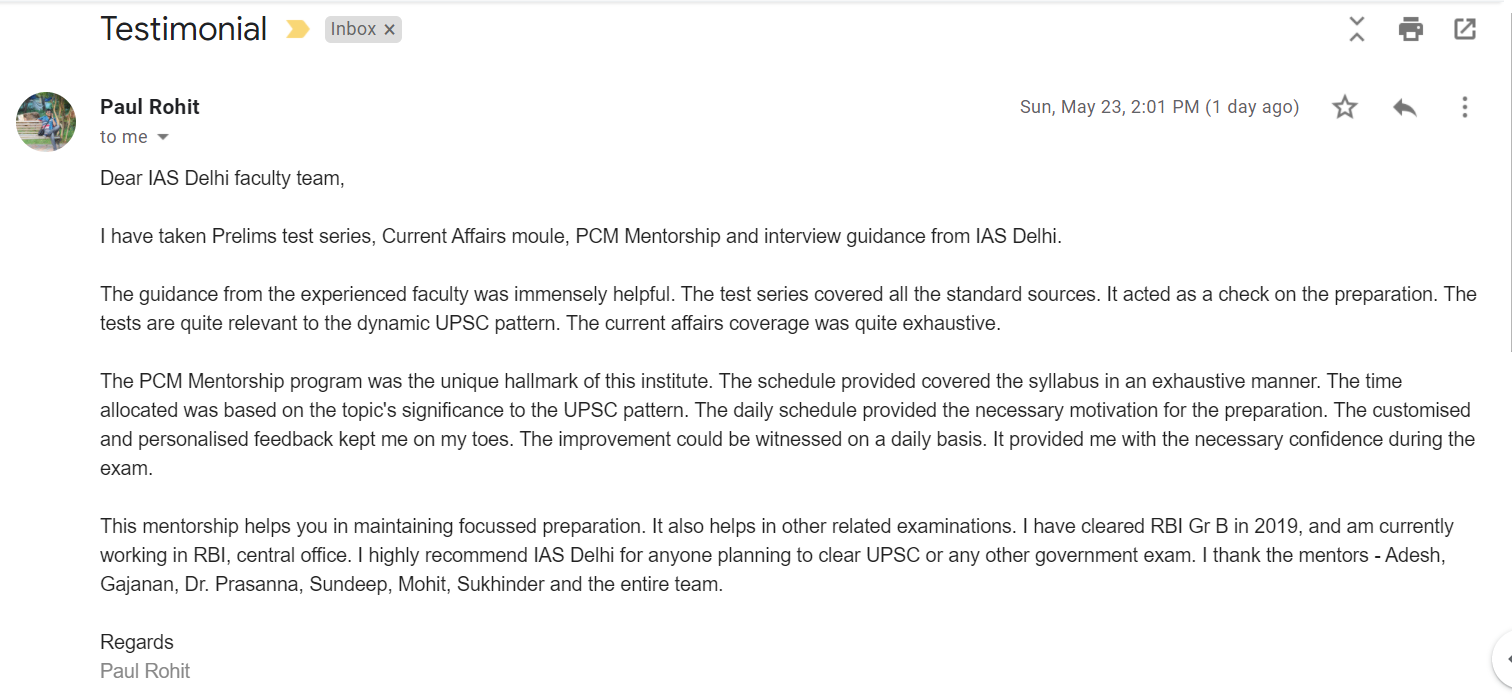Click Paul Rohit's profile picture
This screenshot has width=1512, height=698.
click(46, 122)
